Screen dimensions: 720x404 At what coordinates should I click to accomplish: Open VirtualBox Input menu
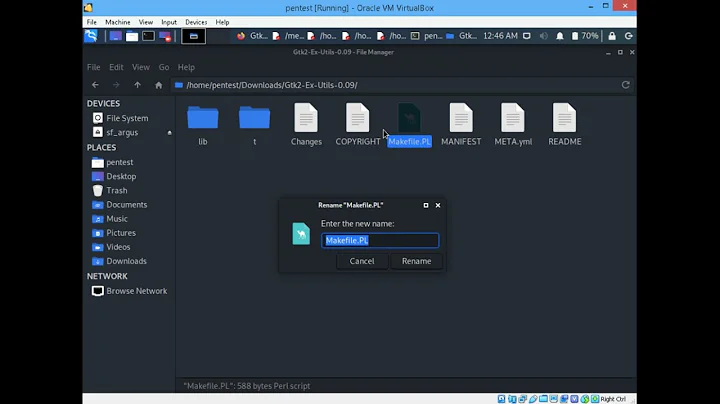[169, 22]
